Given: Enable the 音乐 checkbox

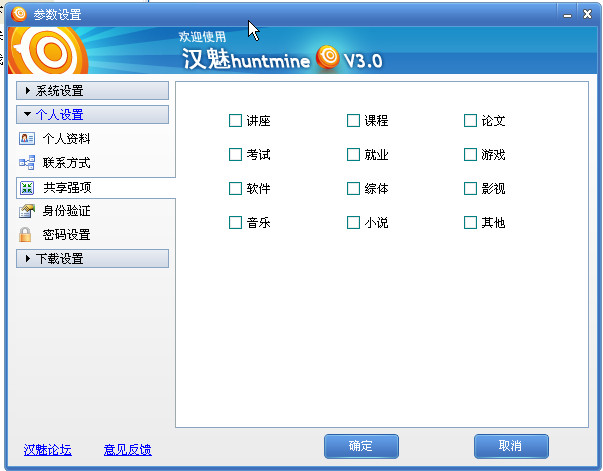Looking at the screenshot, I should point(235,222).
